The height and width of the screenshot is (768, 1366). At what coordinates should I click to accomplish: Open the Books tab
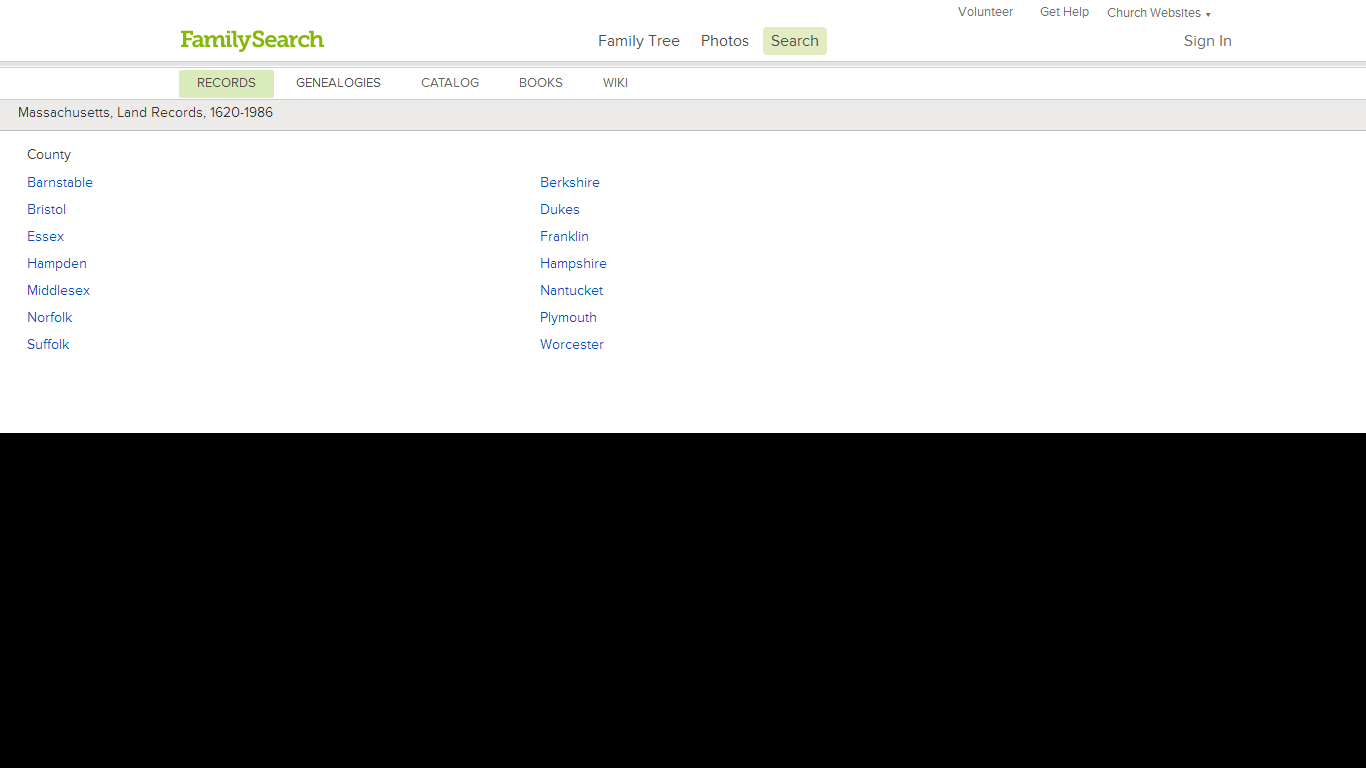pos(541,83)
